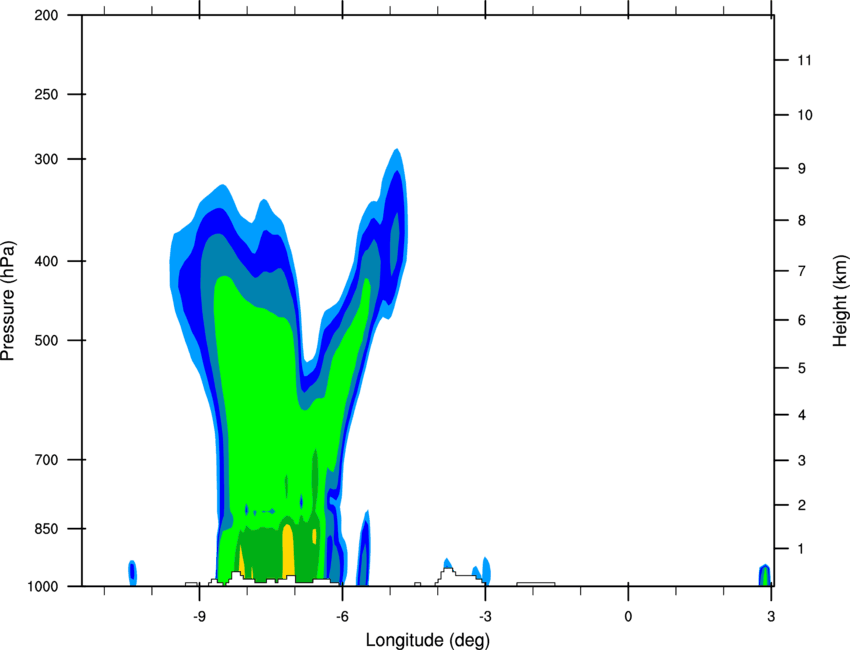
Task: Click the height label 6 km
Action: pos(802,320)
